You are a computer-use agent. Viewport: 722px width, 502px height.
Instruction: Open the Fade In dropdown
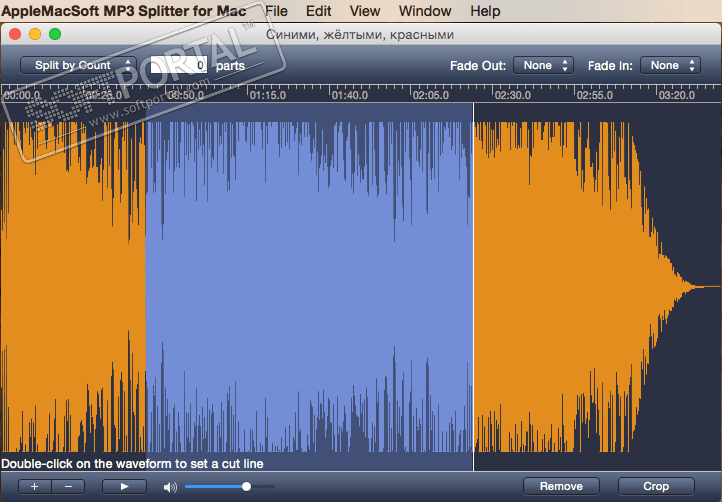tap(670, 65)
